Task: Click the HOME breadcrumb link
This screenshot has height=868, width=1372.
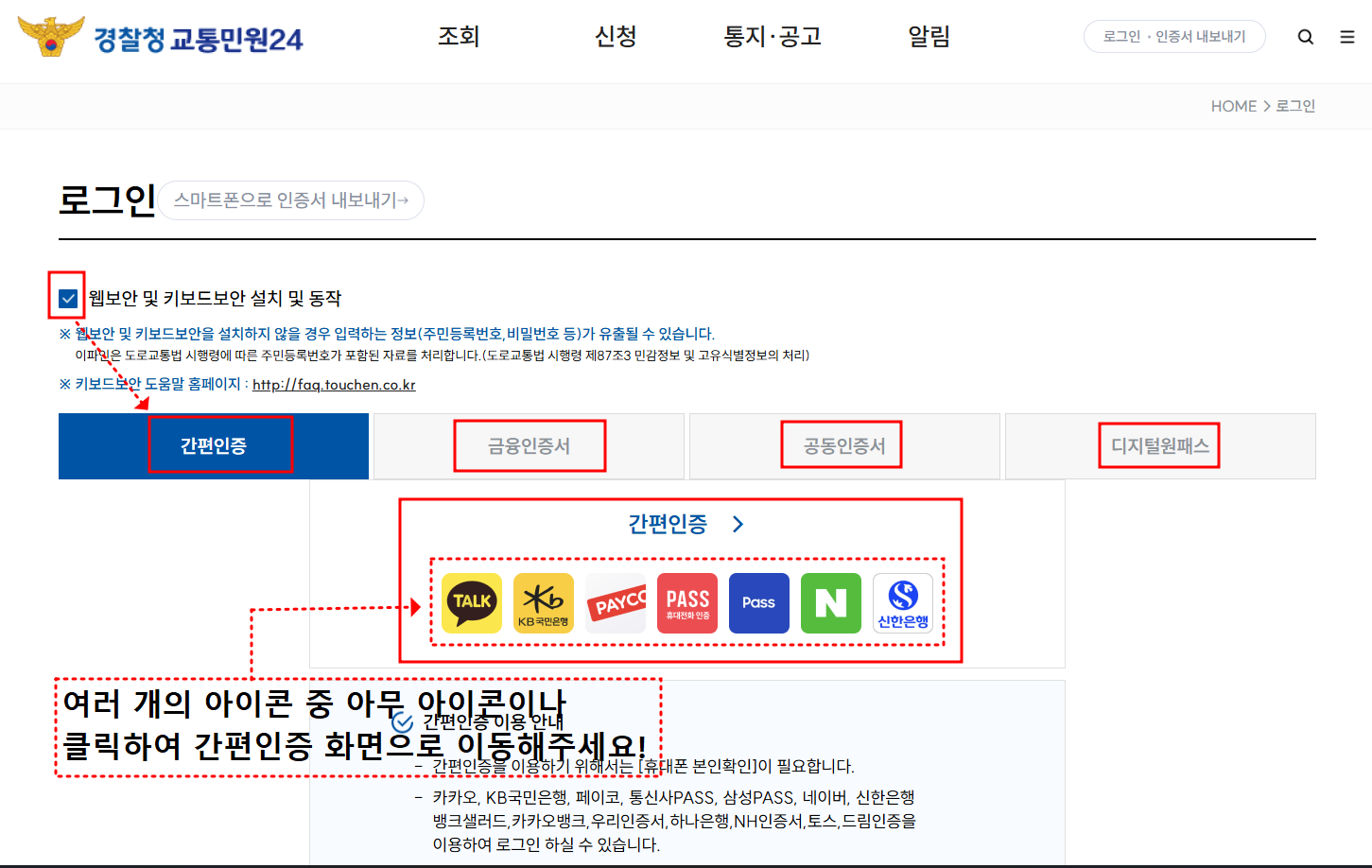Action: (1234, 106)
